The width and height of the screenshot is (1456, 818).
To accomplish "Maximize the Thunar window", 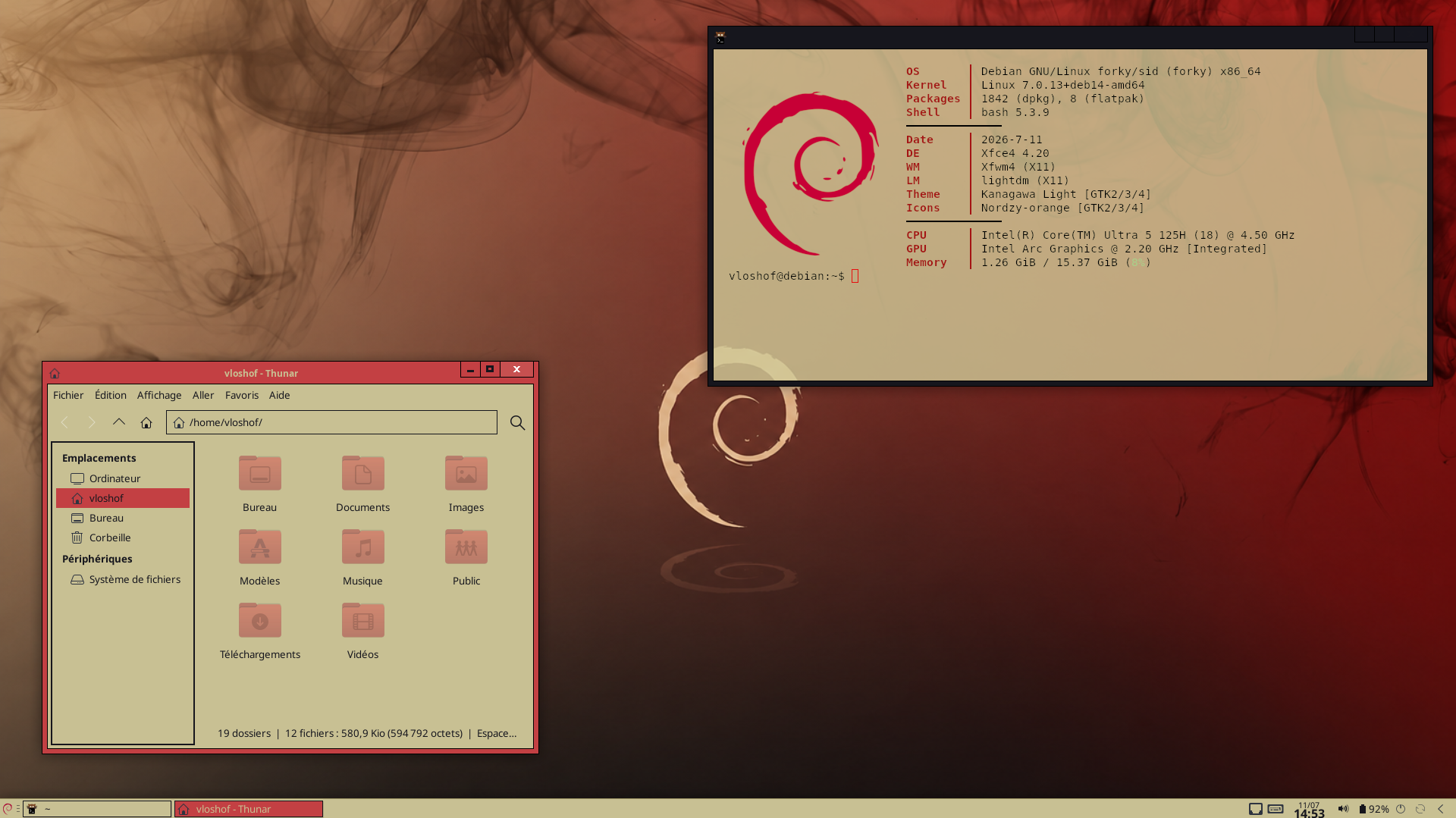I will click(490, 369).
